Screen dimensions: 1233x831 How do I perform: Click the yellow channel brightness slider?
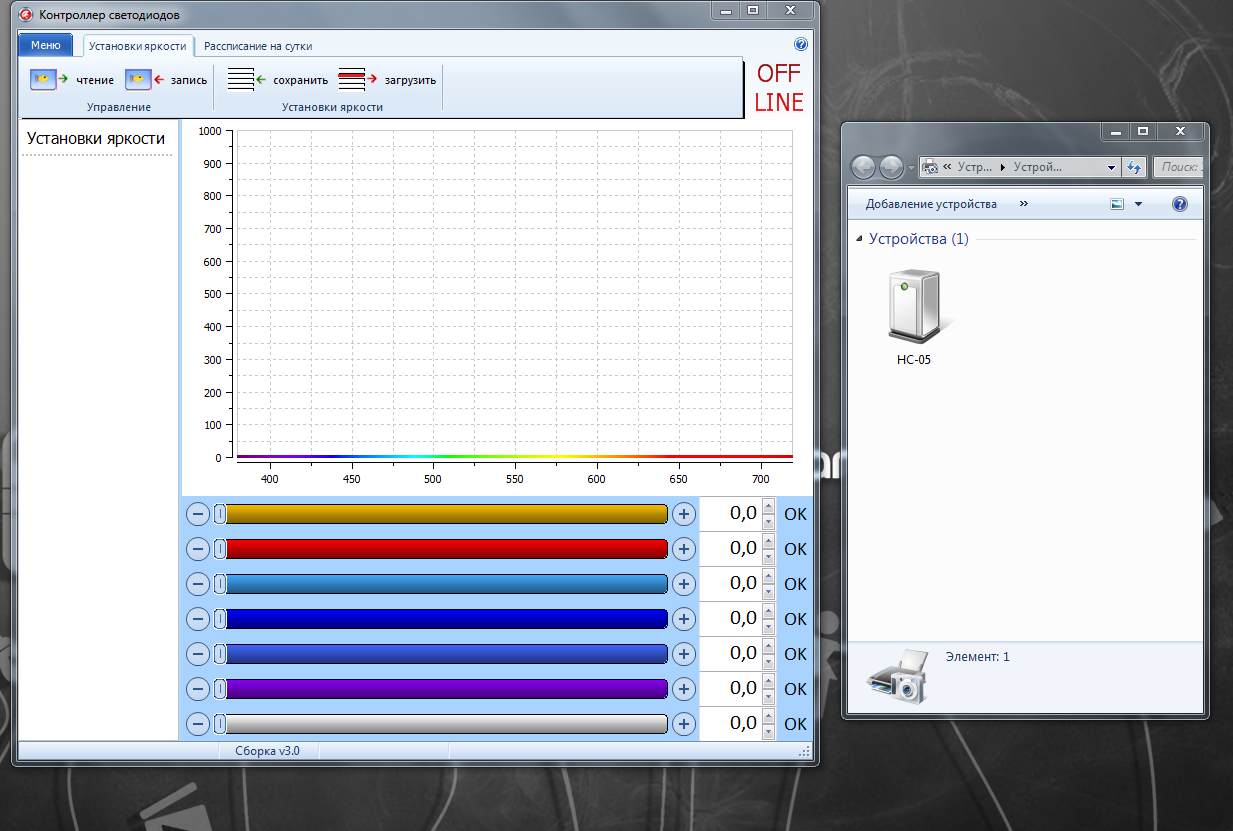441,514
